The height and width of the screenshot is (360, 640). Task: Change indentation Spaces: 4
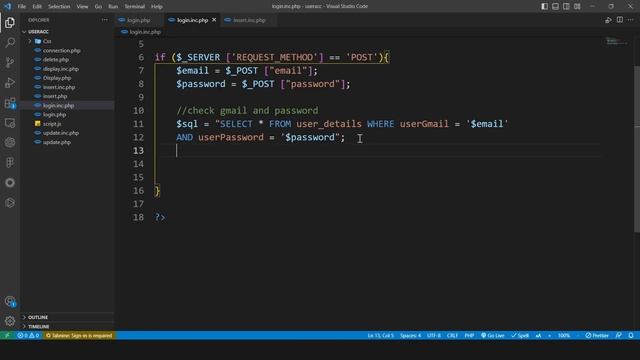410,336
